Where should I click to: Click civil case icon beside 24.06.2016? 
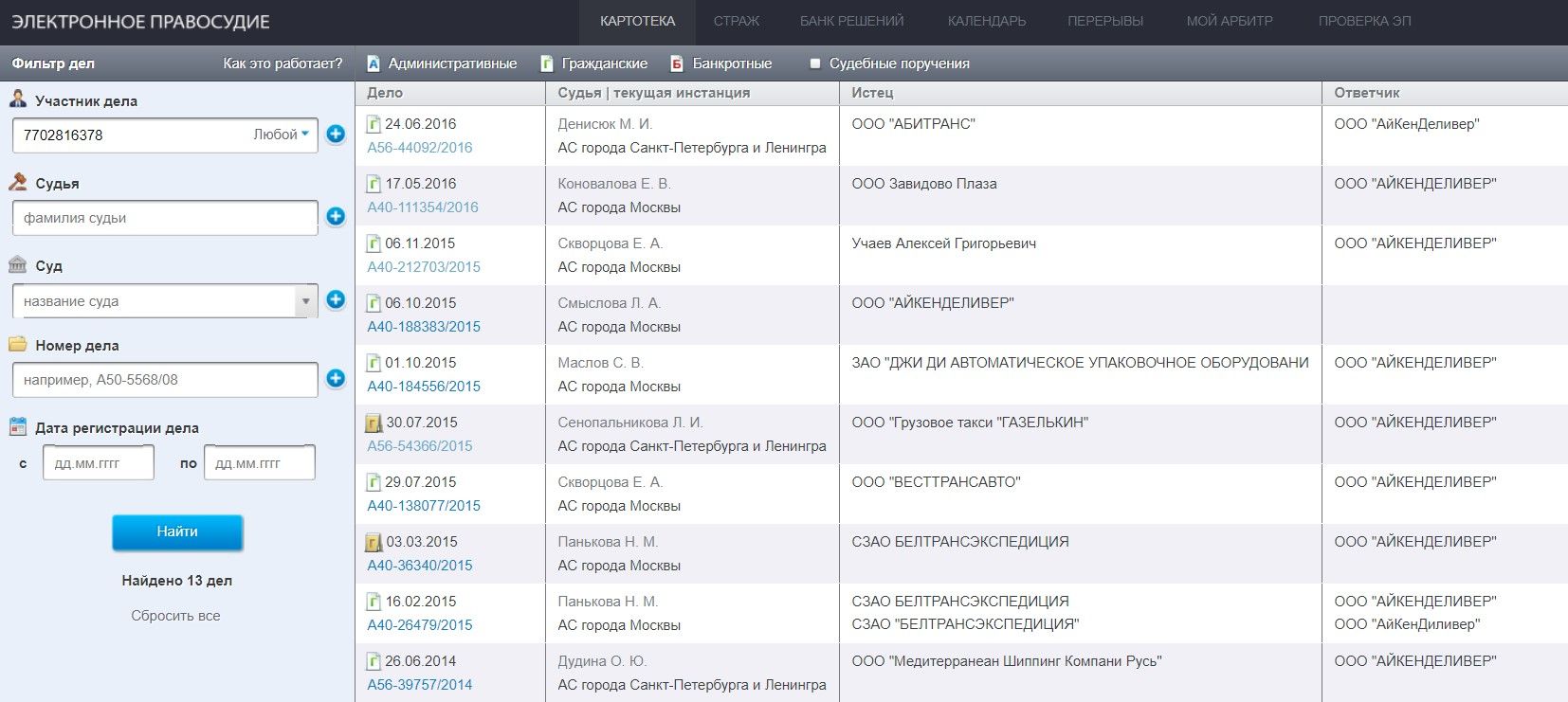coord(374,124)
